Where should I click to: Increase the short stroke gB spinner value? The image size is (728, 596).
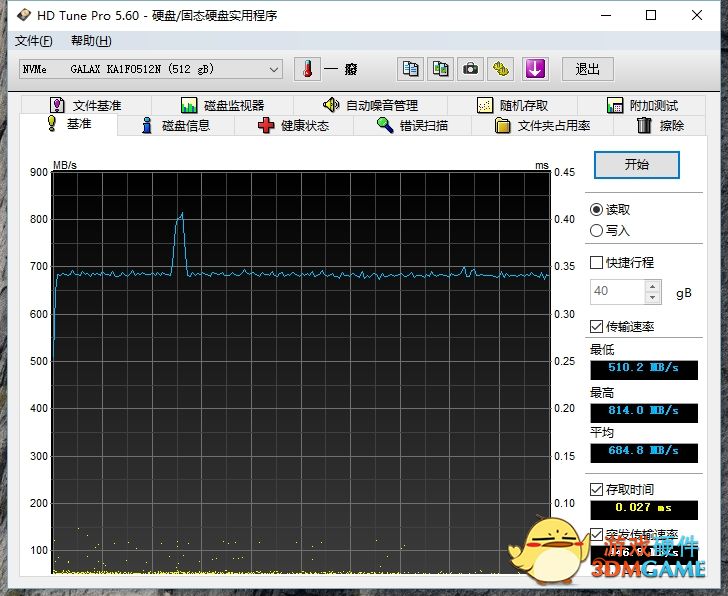[653, 286]
